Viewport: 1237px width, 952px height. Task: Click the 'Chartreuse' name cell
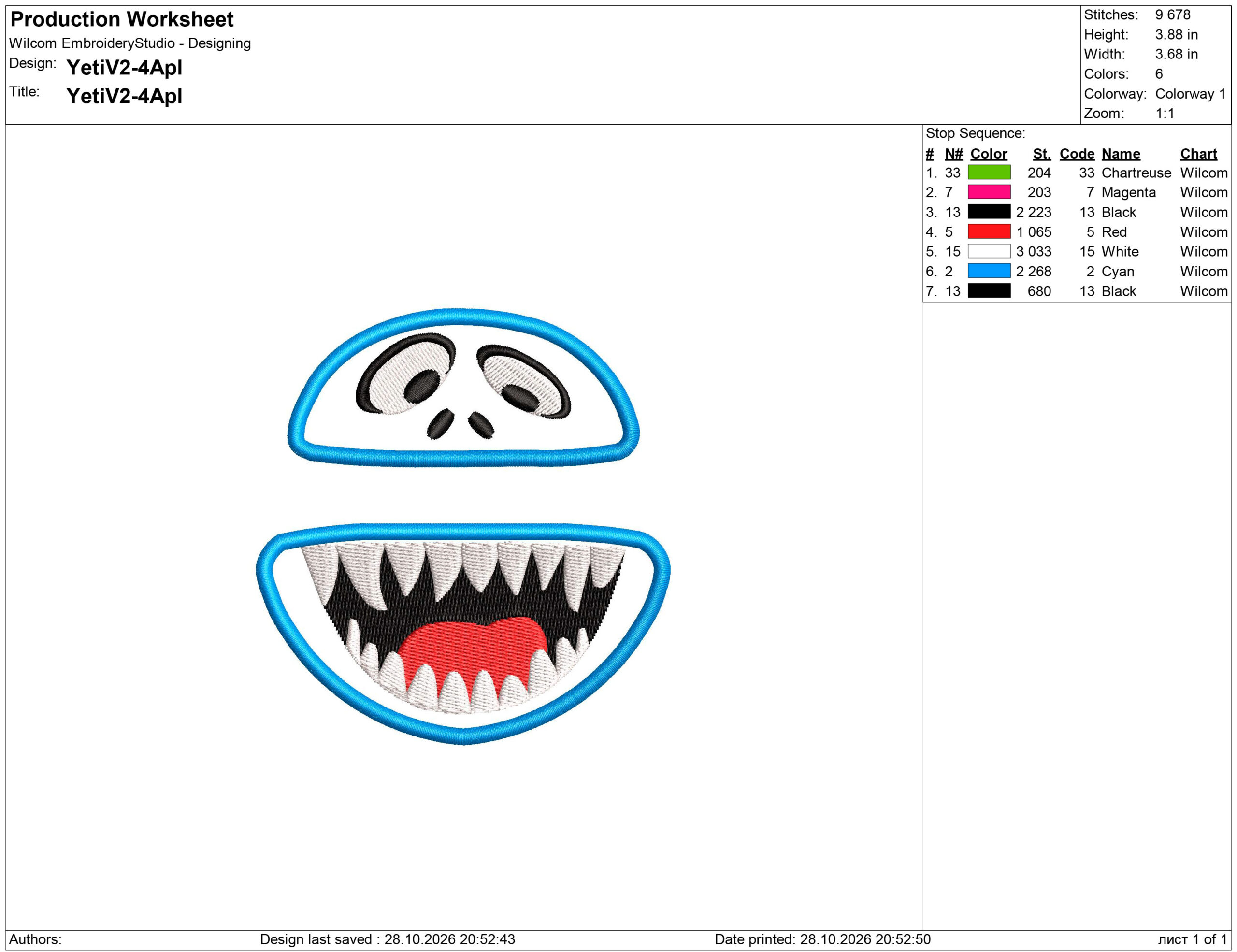pos(1136,173)
